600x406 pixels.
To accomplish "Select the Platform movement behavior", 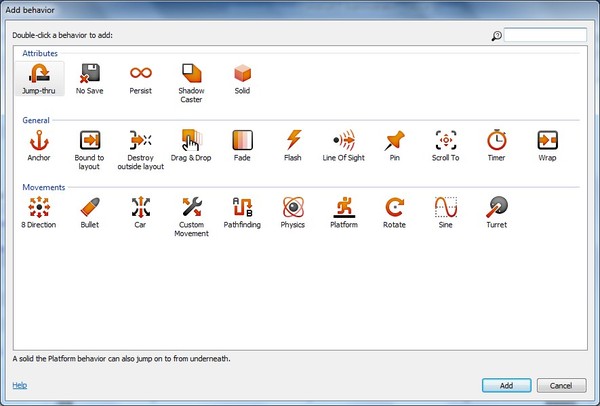I will pyautogui.click(x=343, y=208).
